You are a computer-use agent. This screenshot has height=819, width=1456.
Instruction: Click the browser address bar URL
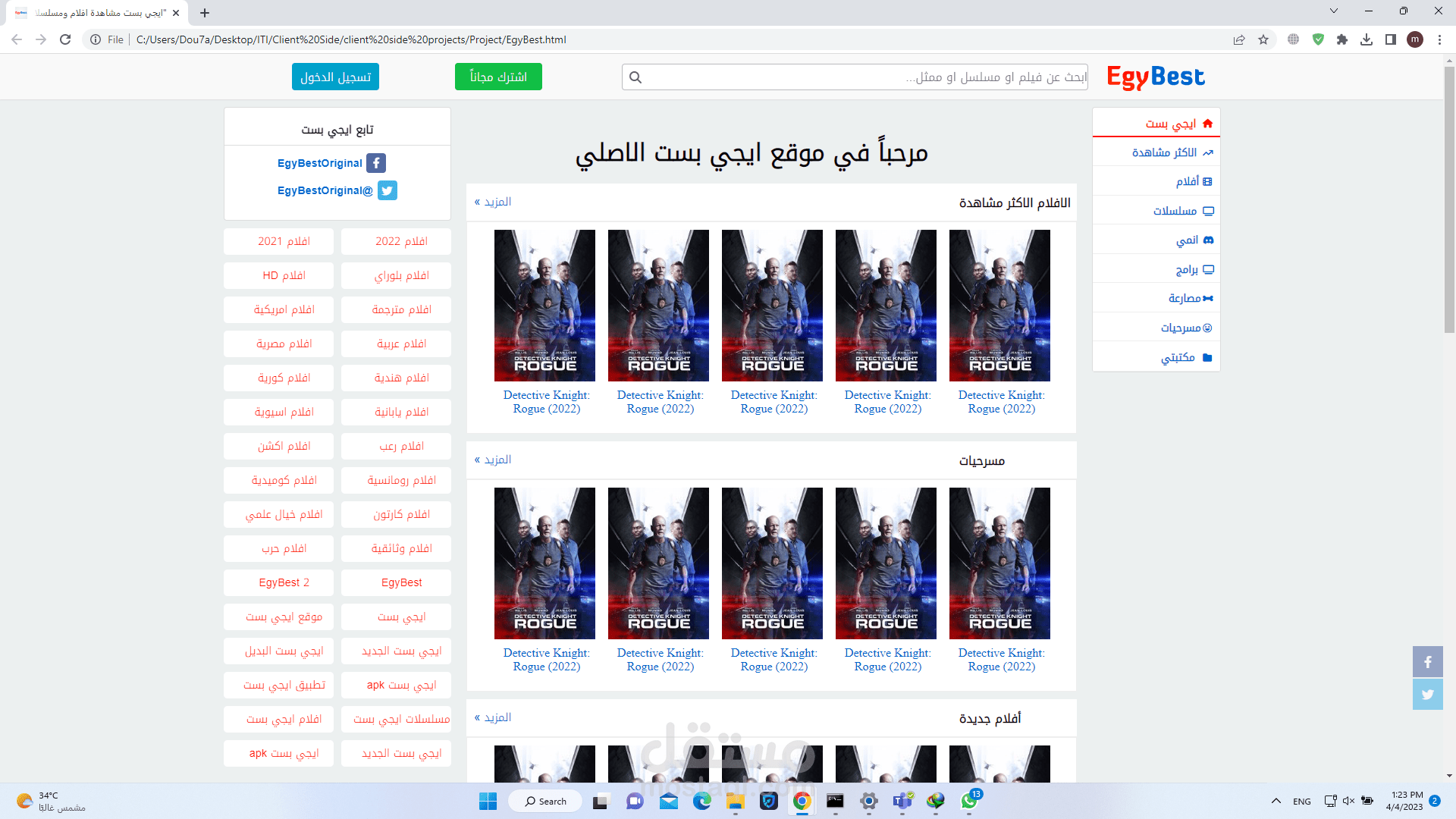point(351,39)
